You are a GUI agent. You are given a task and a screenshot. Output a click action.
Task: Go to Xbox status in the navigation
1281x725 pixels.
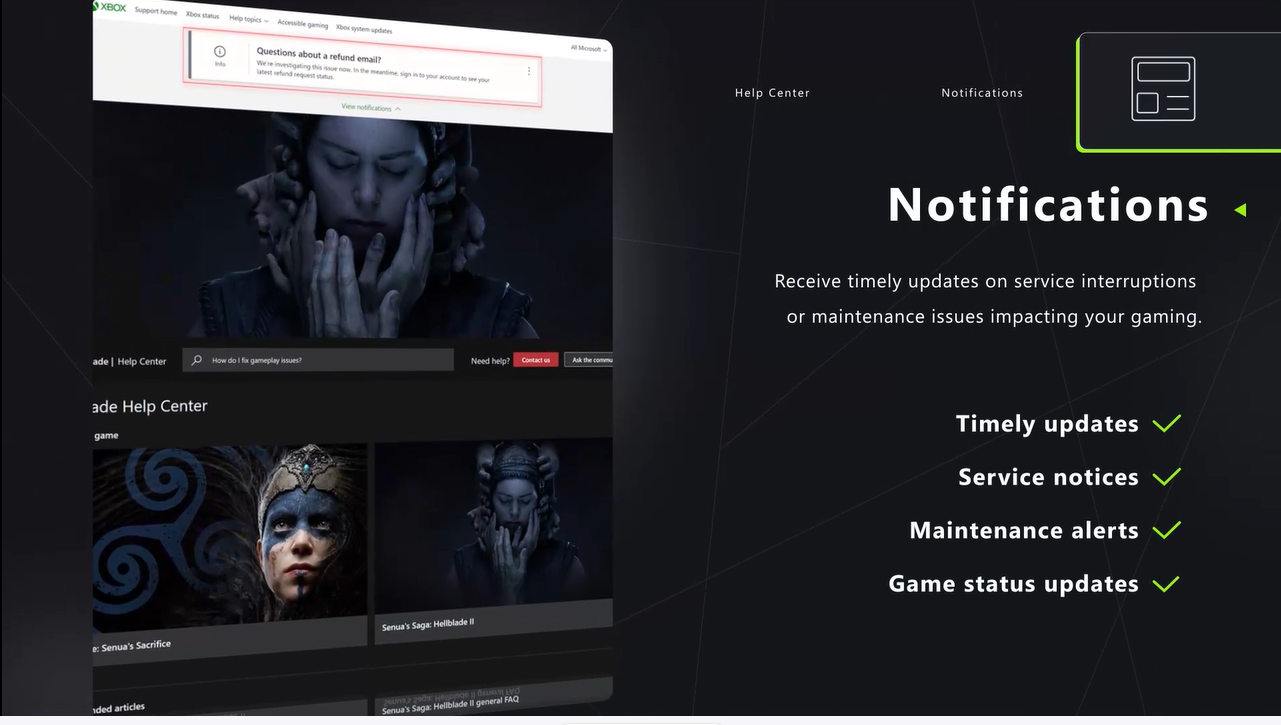tap(202, 15)
